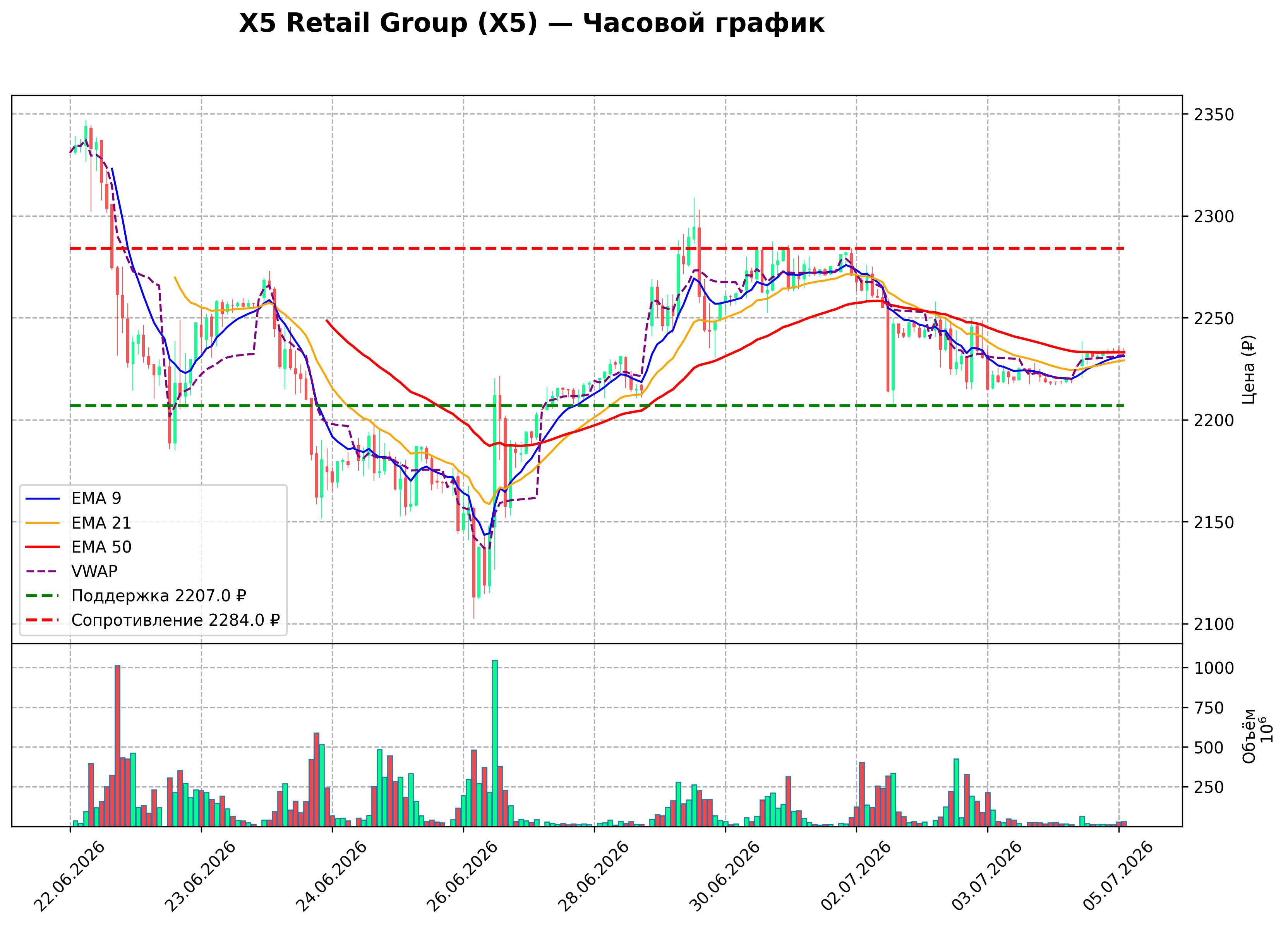
Task: Click the EMA 50 legend entry
Action: tap(78, 547)
